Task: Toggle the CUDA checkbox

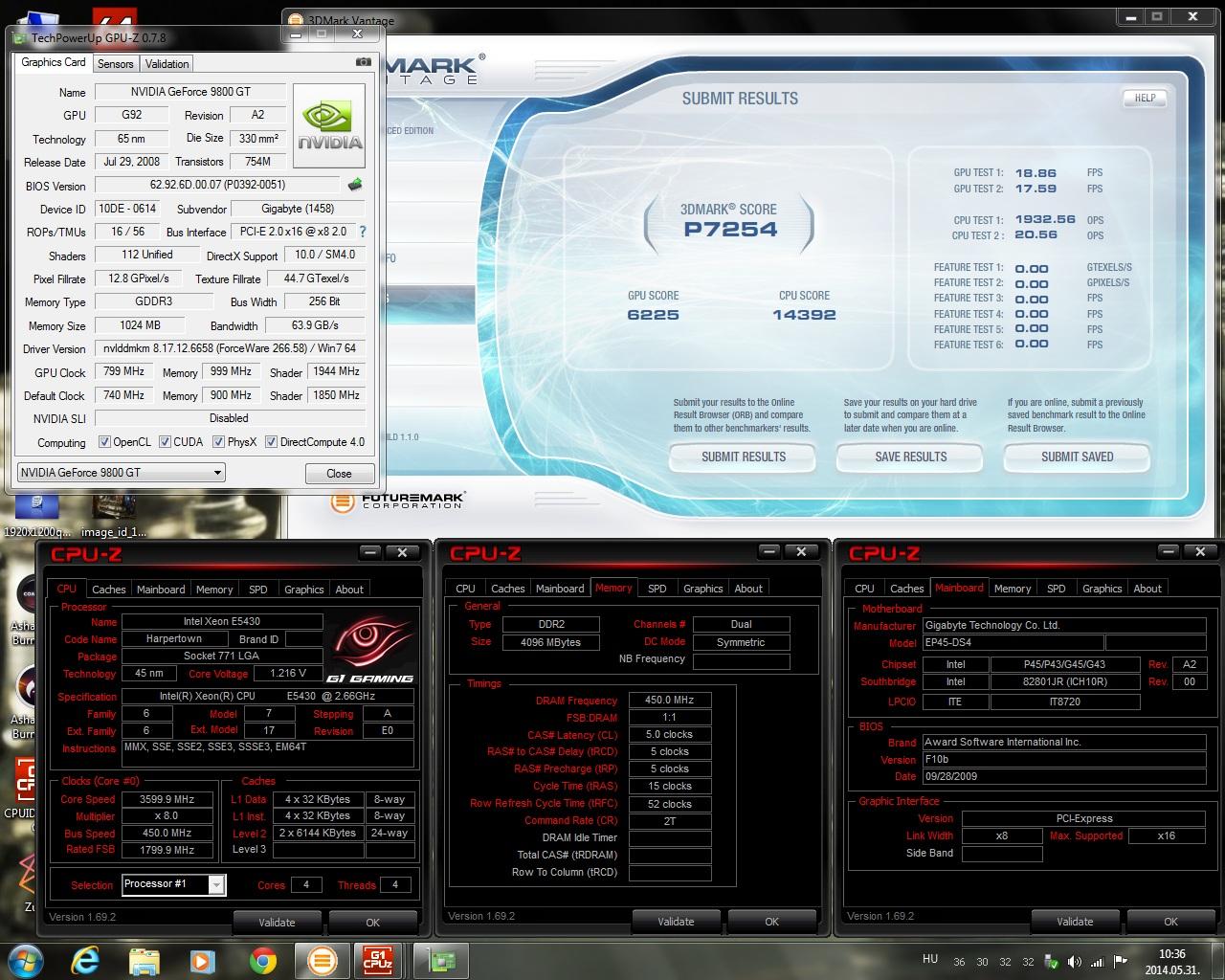Action: pyautogui.click(x=166, y=442)
